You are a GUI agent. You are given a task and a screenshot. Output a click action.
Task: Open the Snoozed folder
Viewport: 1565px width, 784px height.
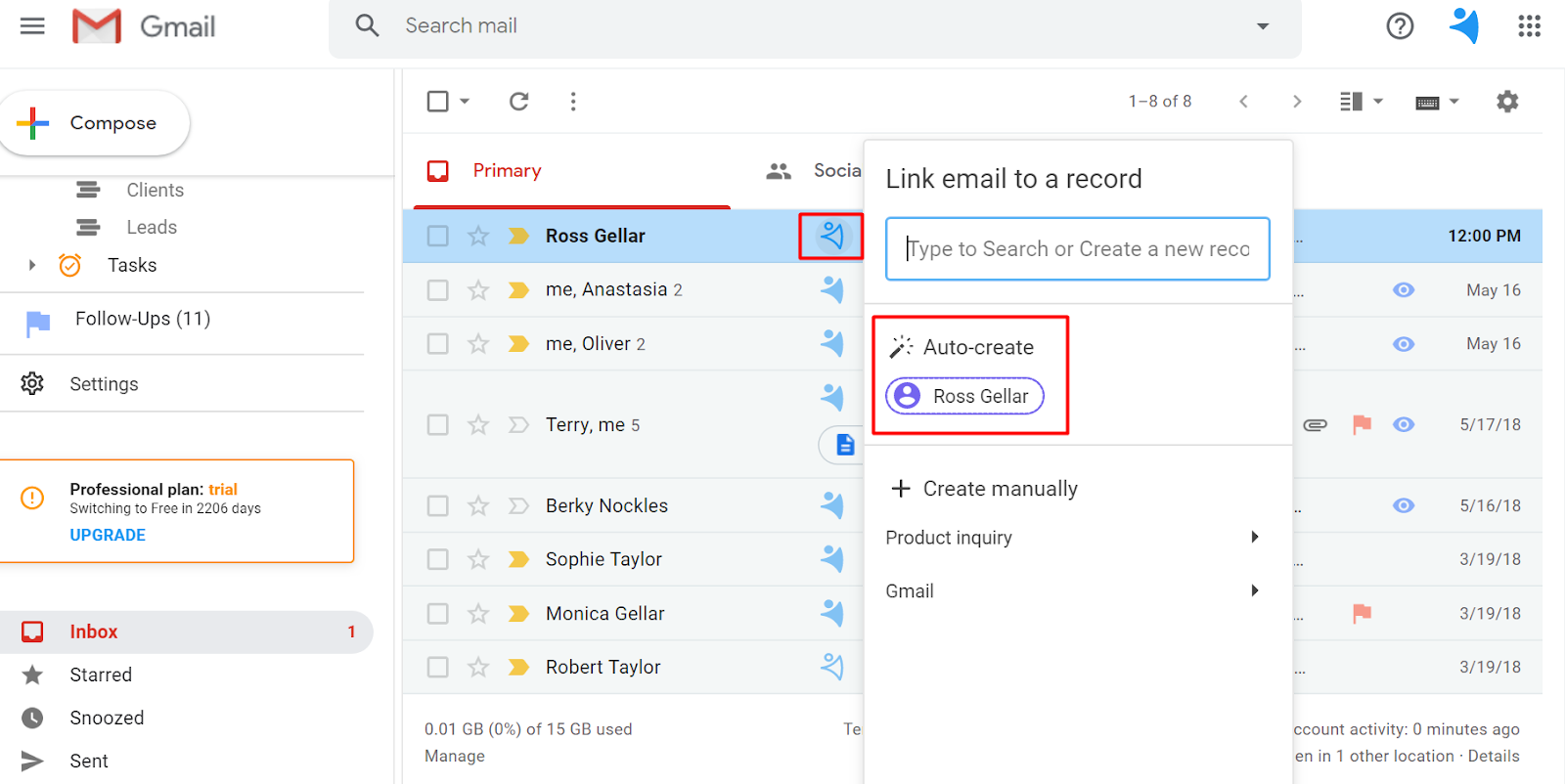(107, 718)
